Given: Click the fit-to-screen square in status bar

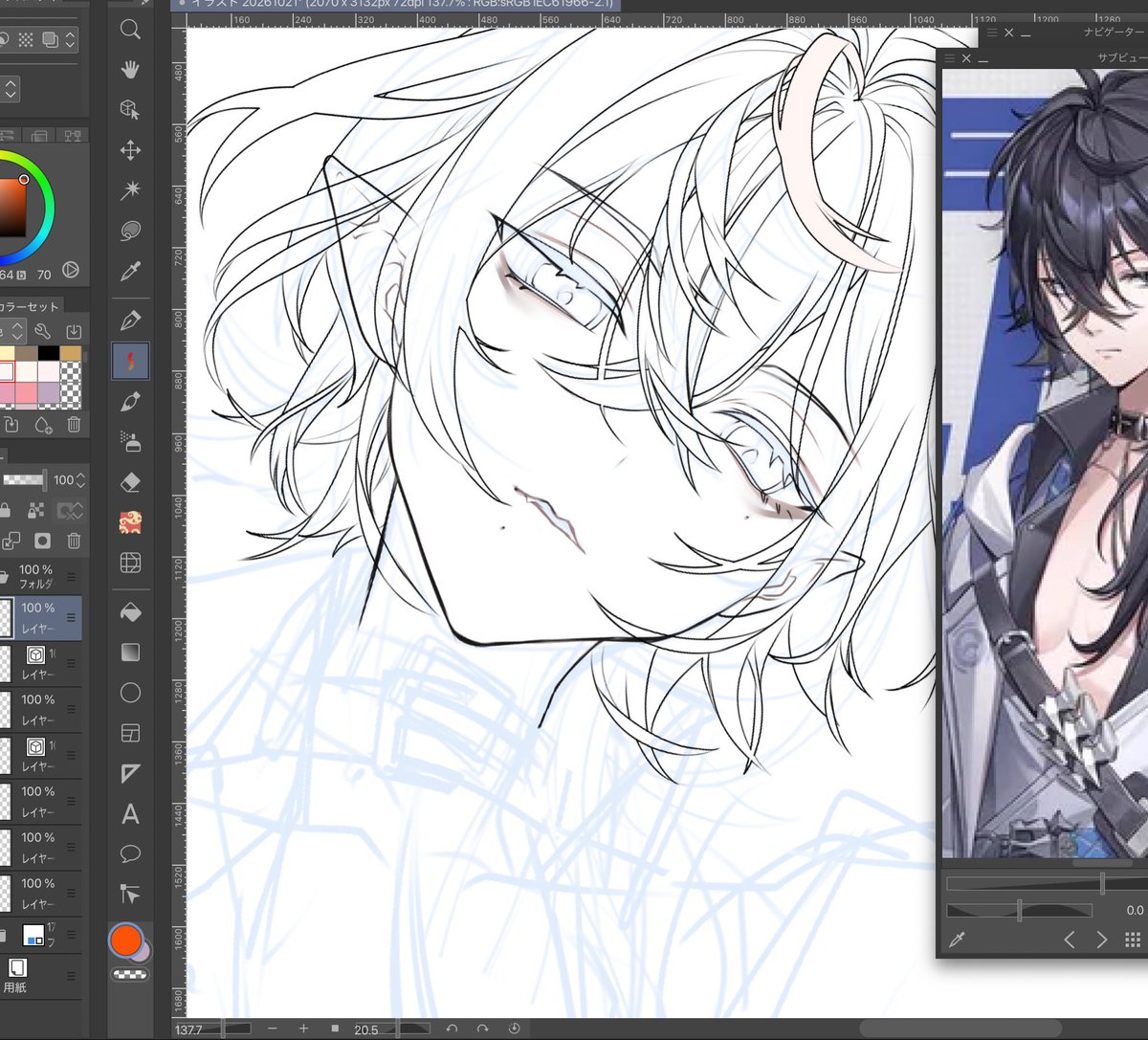Looking at the screenshot, I should (335, 1029).
